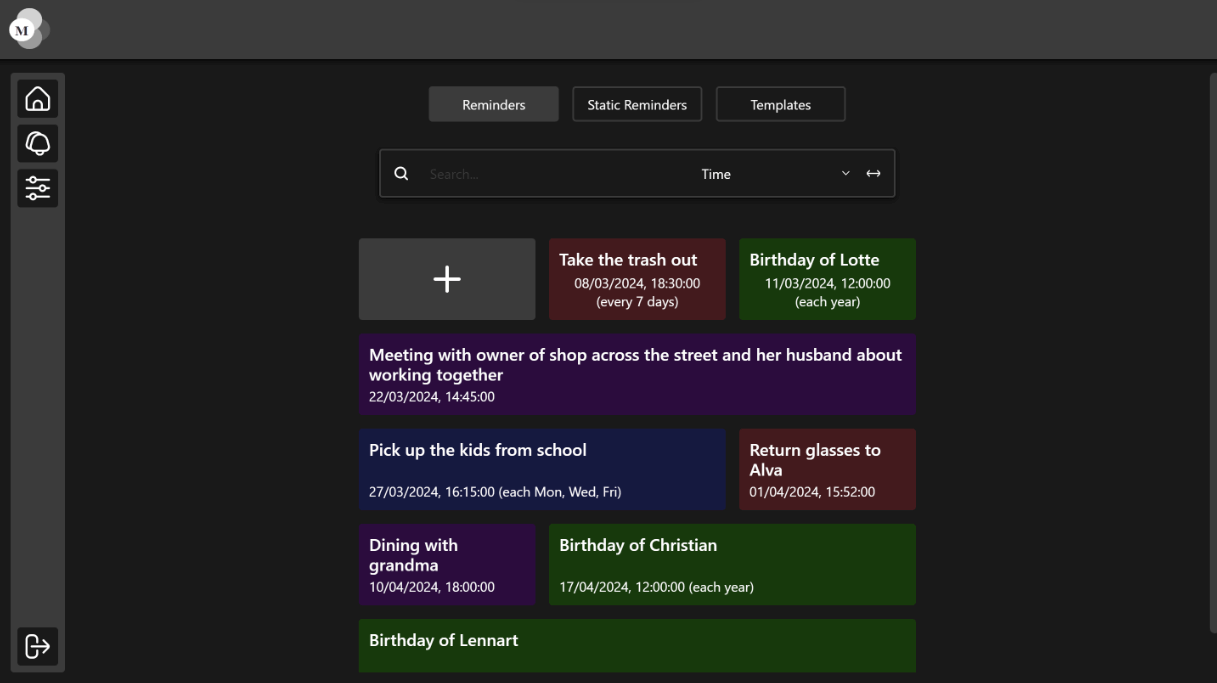Viewport: 1217px width, 683px height.
Task: Open Pick up the kids from school
Action: click(x=542, y=470)
